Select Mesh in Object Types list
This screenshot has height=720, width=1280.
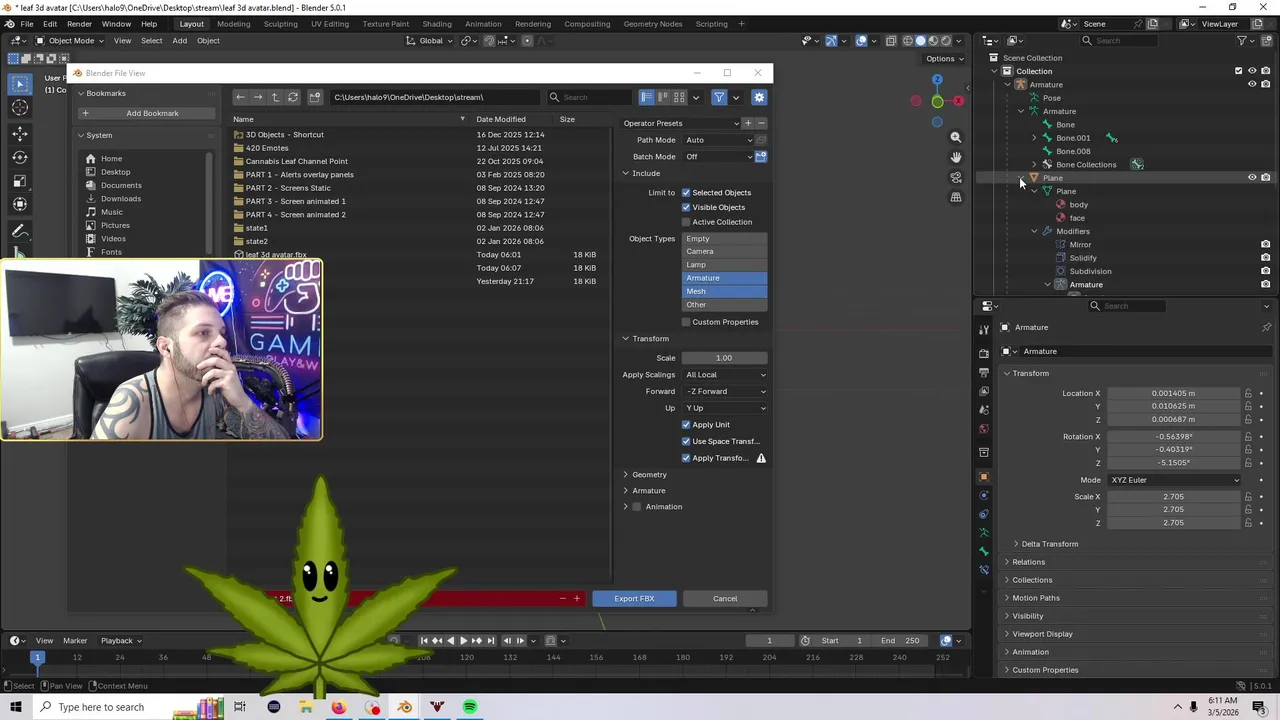[725, 291]
